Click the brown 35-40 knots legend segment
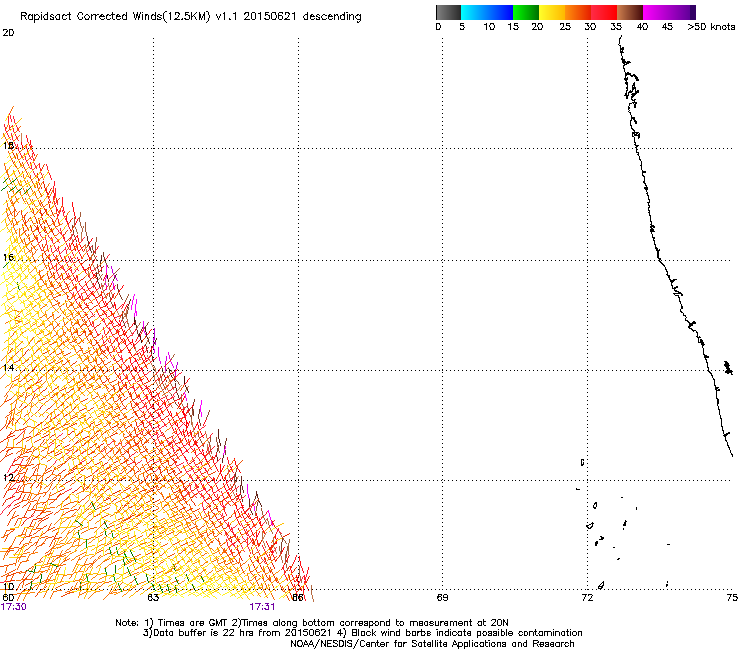The height and width of the screenshot is (650, 740). (630, 12)
